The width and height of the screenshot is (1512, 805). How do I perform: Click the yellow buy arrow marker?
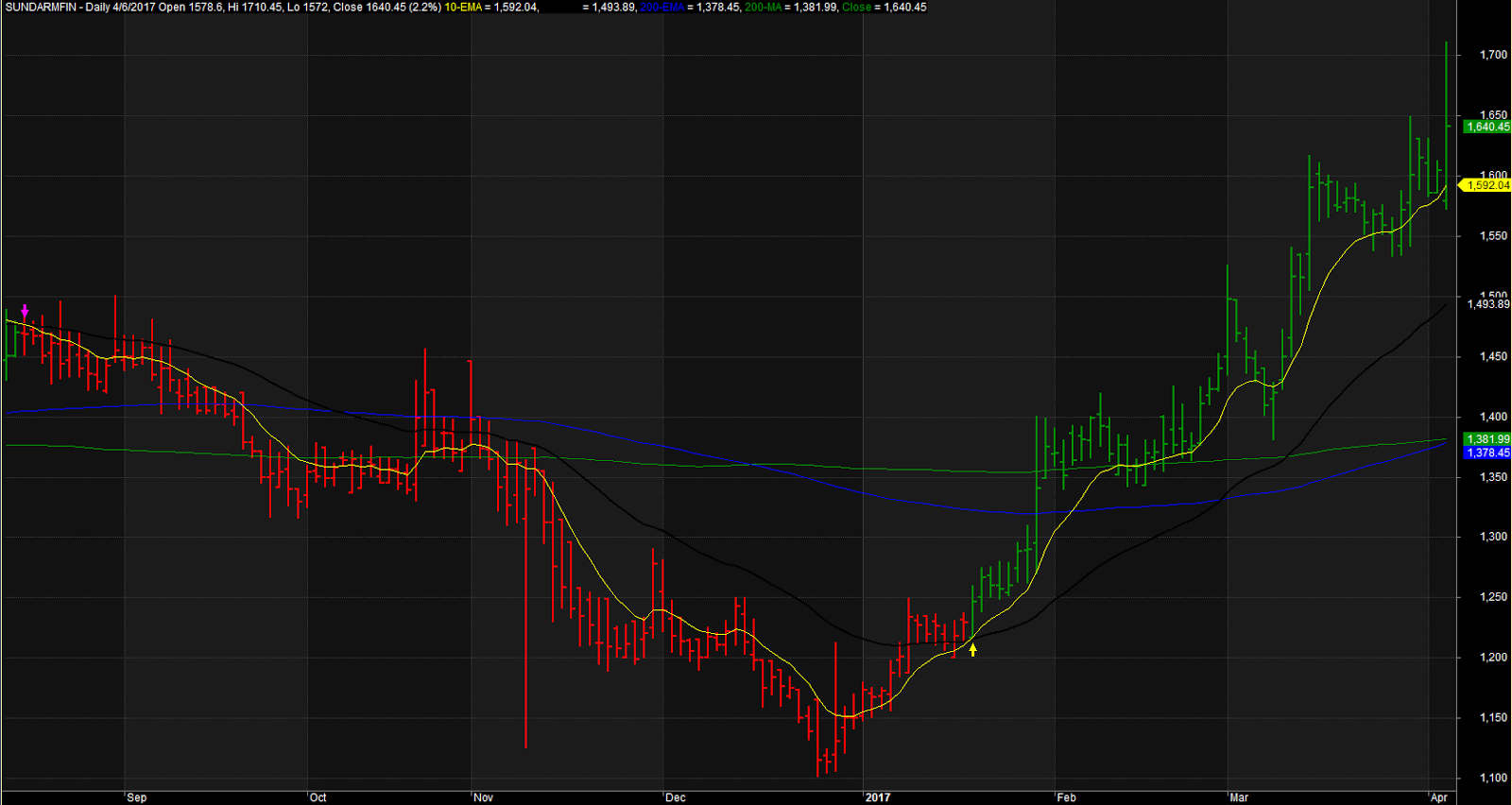coord(972,649)
